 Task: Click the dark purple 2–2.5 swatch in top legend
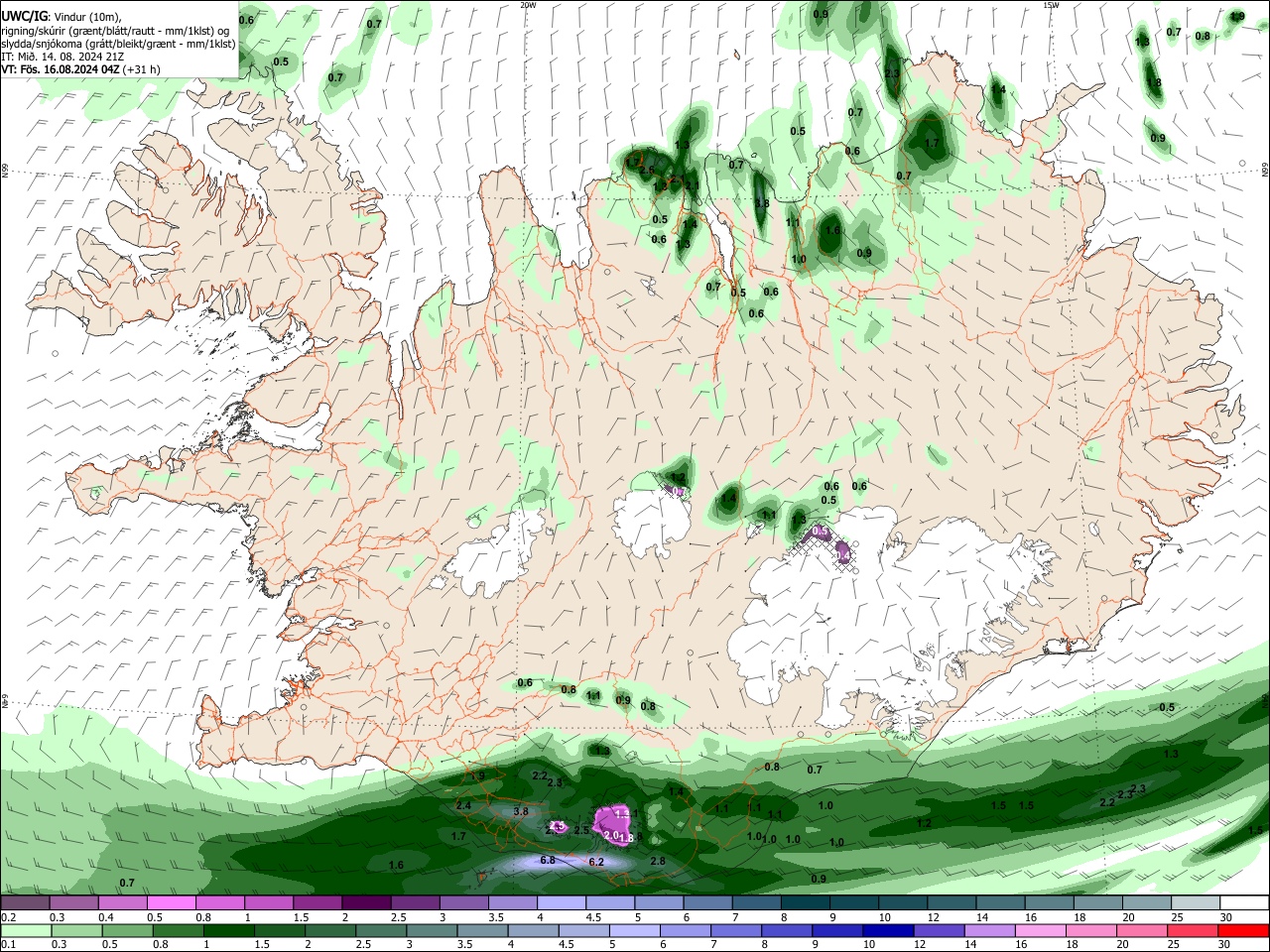click(366, 903)
